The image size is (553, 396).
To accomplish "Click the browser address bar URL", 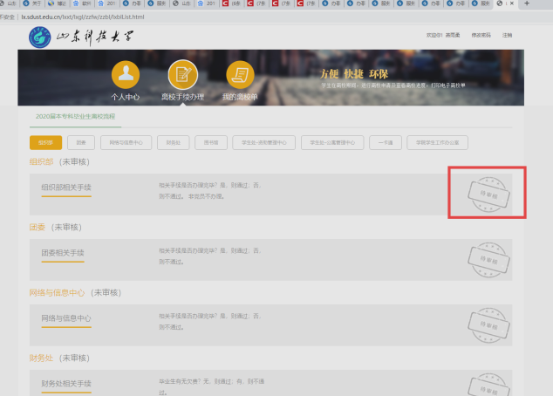I will 83,17.
